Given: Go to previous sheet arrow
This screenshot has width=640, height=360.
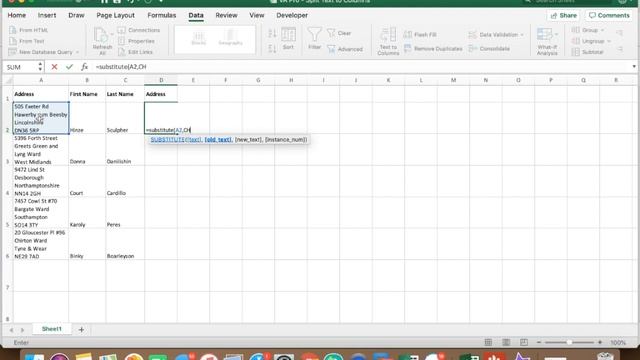Looking at the screenshot, I should (11, 330).
